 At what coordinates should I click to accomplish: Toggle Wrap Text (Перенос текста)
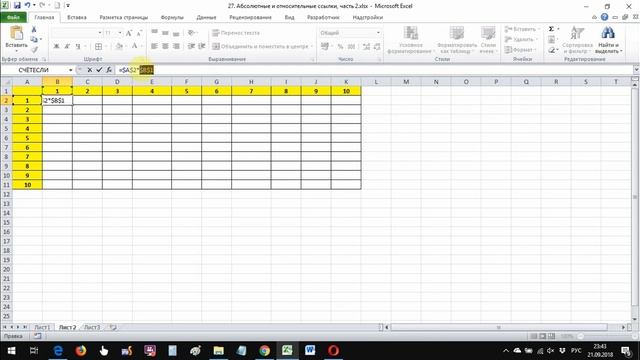[236, 33]
